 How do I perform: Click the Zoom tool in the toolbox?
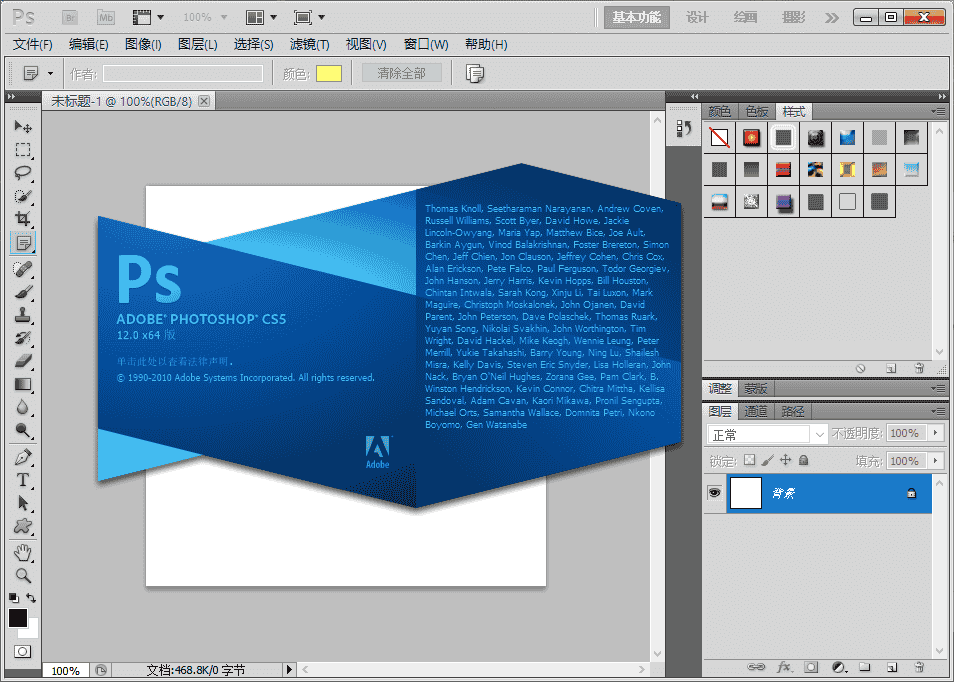tap(22, 575)
